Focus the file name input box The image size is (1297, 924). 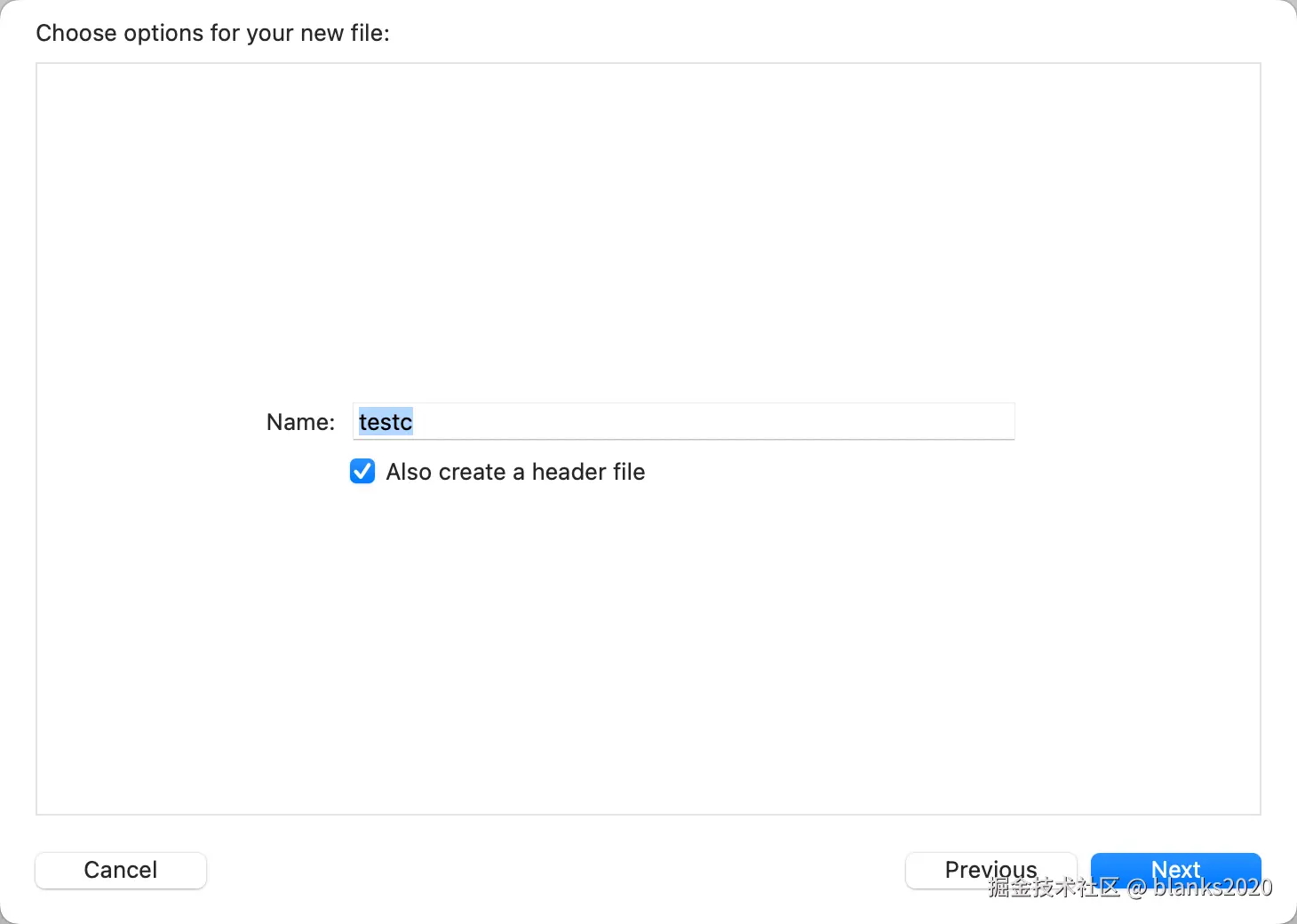[x=683, y=421]
